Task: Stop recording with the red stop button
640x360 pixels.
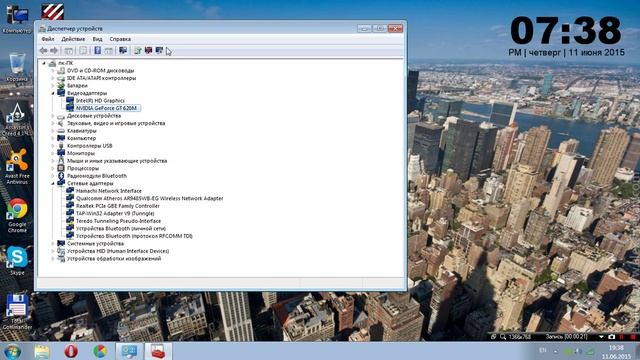Action: (x=633, y=337)
